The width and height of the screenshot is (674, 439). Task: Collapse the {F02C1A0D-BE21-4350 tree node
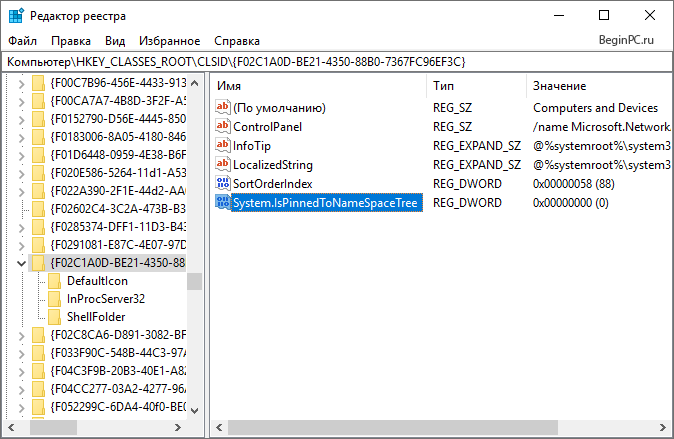[x=21, y=263]
